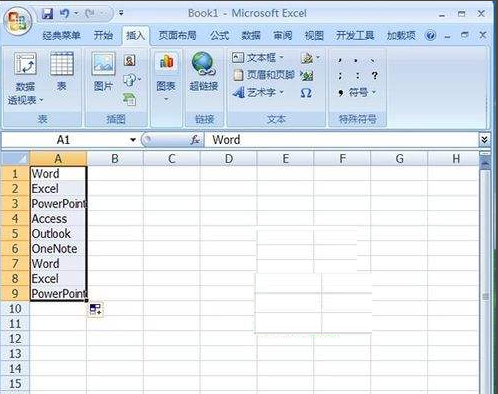Insert a text box (文本框)

click(257, 58)
